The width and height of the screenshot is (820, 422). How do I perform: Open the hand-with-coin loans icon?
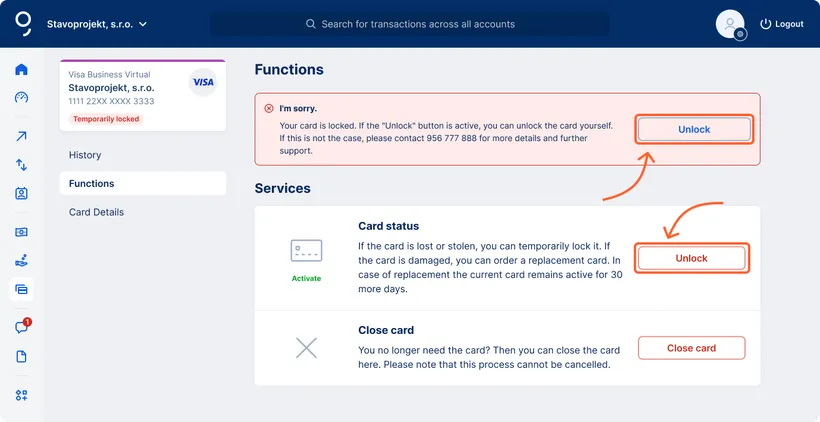[21, 261]
